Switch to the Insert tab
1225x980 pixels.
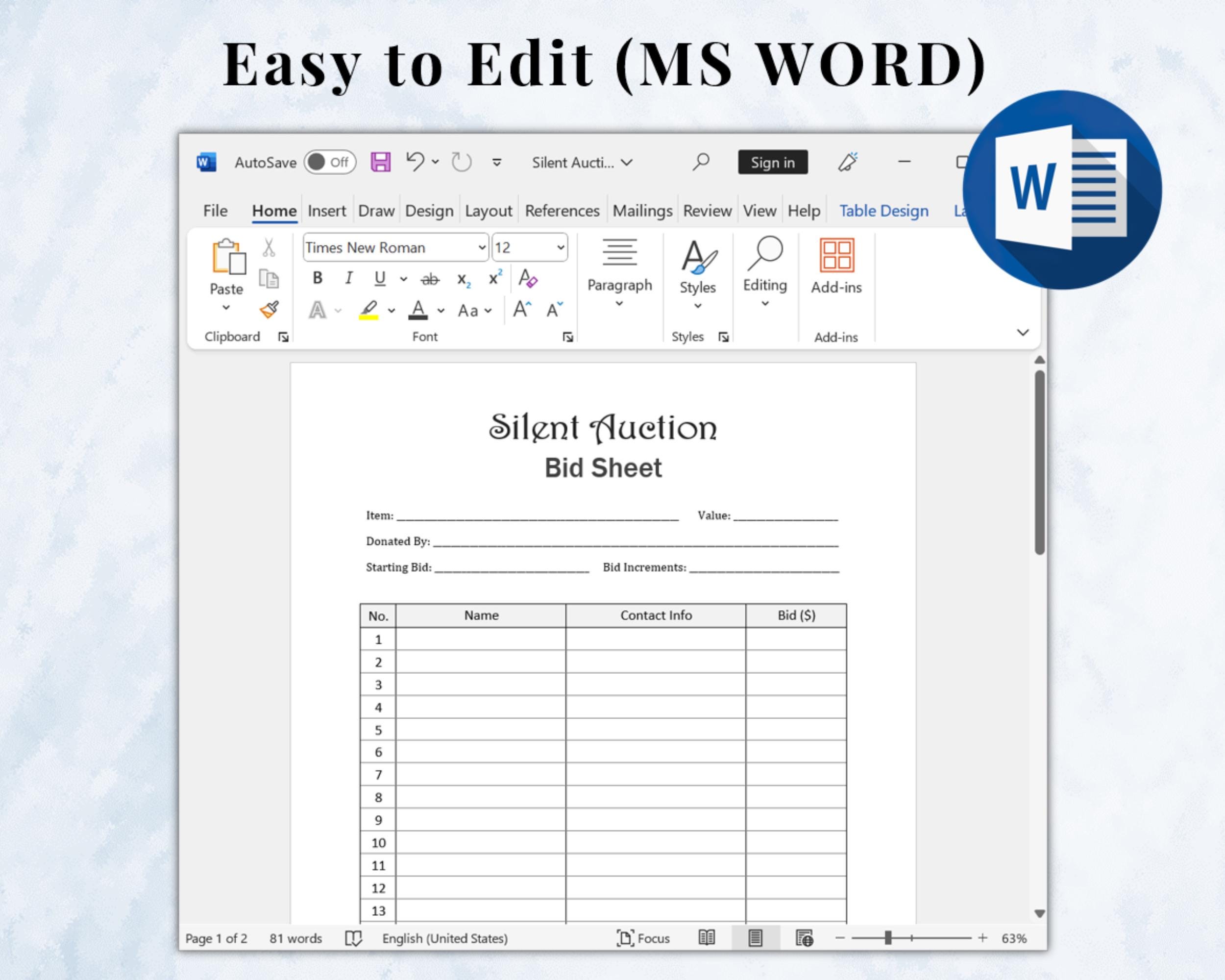tap(327, 211)
